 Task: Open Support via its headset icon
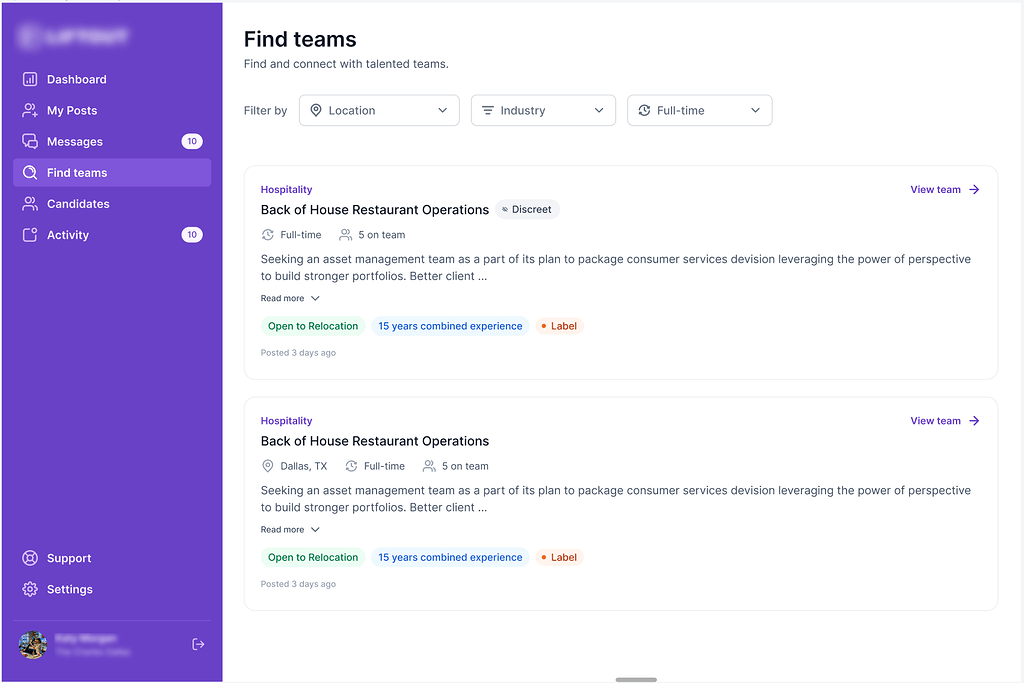tap(32, 558)
